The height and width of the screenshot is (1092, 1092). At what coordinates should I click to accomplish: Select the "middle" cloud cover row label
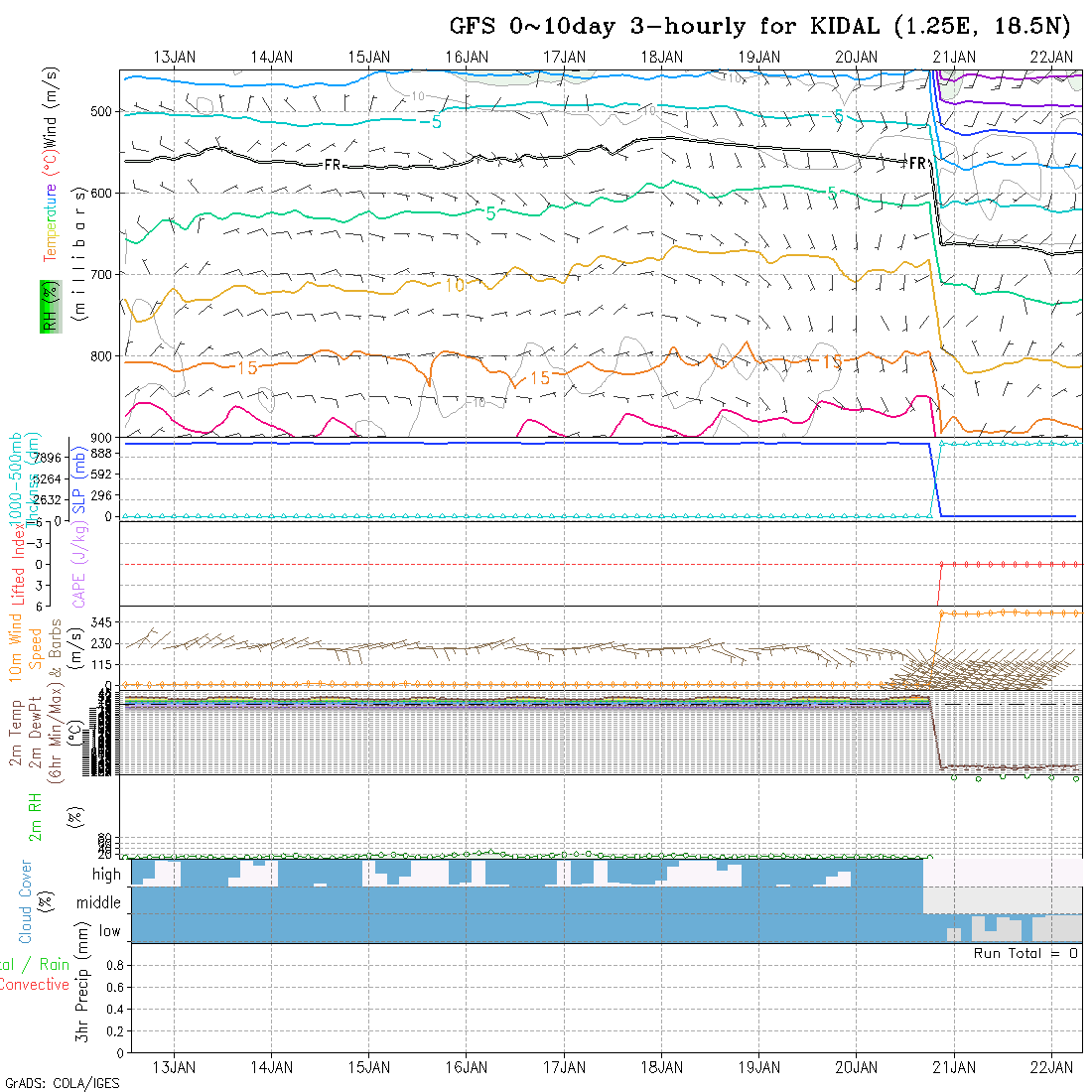pyautogui.click(x=99, y=902)
